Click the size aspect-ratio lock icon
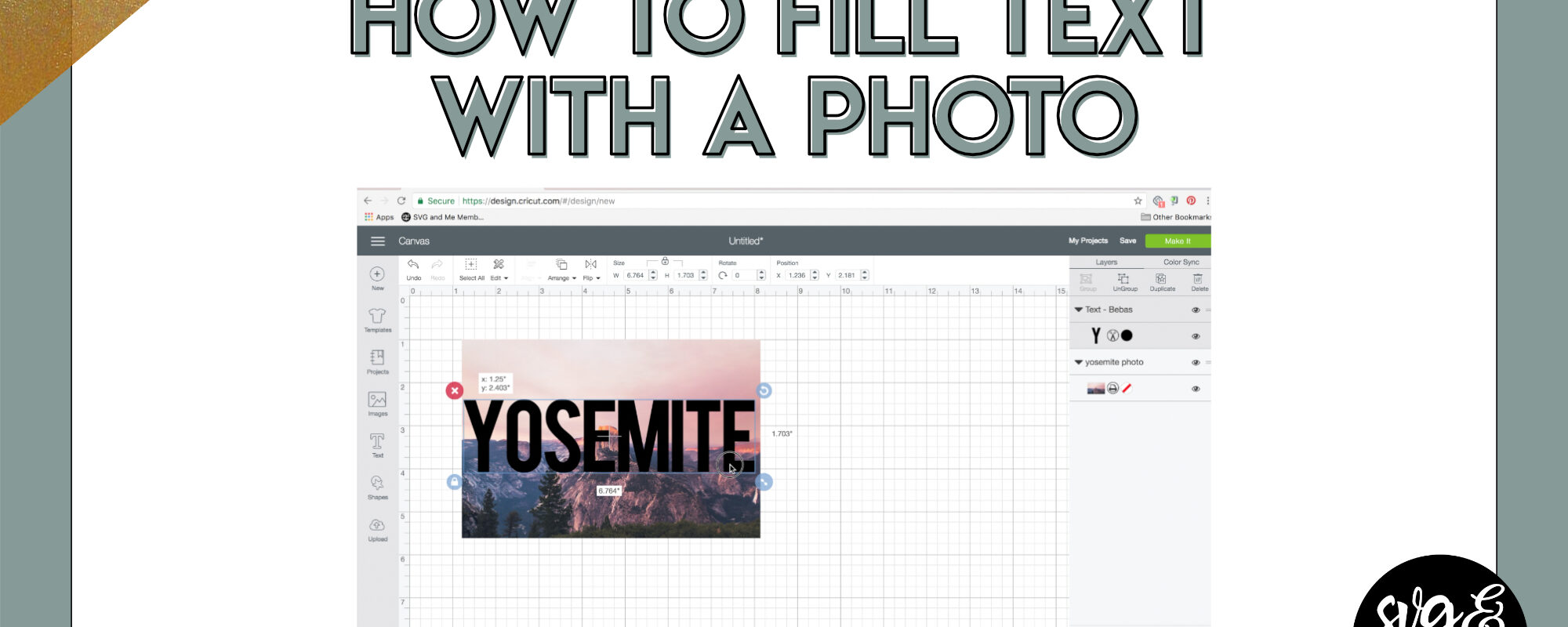The height and width of the screenshot is (627, 1568). (665, 261)
